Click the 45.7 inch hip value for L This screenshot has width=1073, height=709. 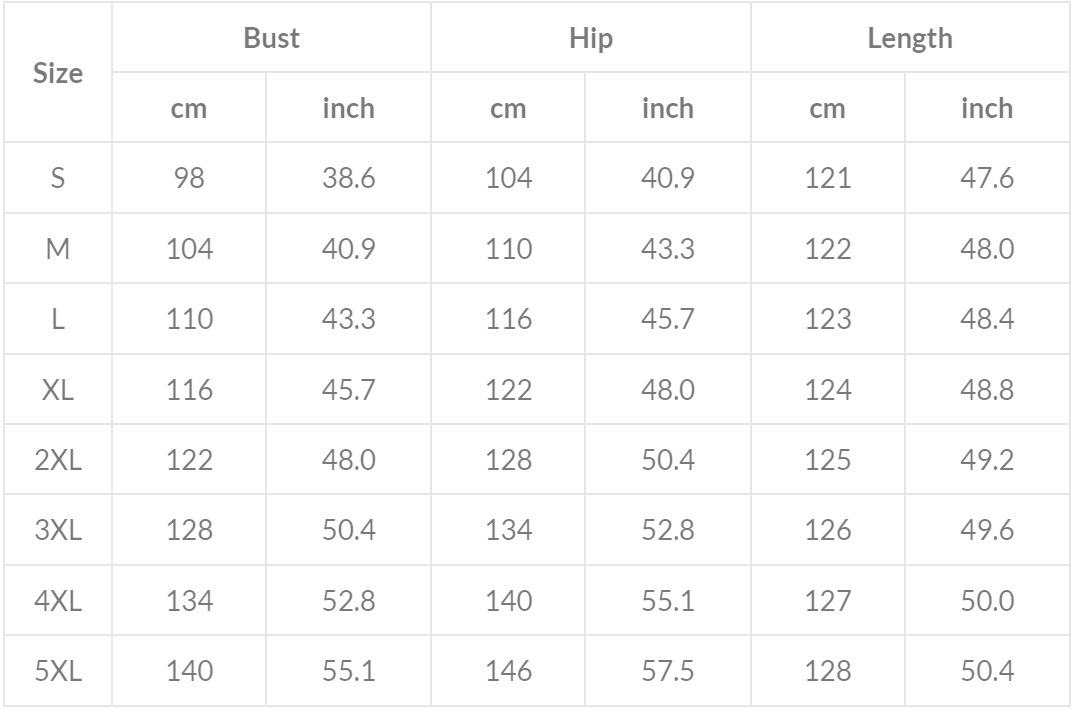point(667,319)
